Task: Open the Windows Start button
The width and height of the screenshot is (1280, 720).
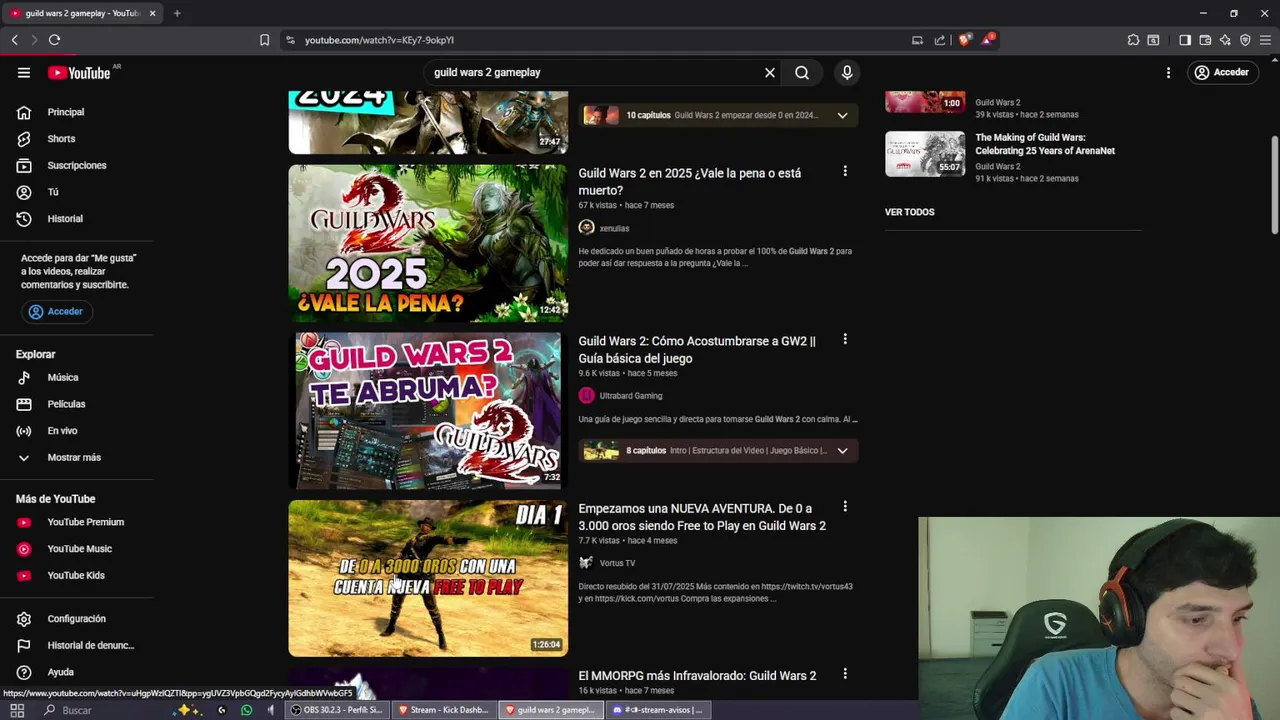Action: click(x=17, y=710)
